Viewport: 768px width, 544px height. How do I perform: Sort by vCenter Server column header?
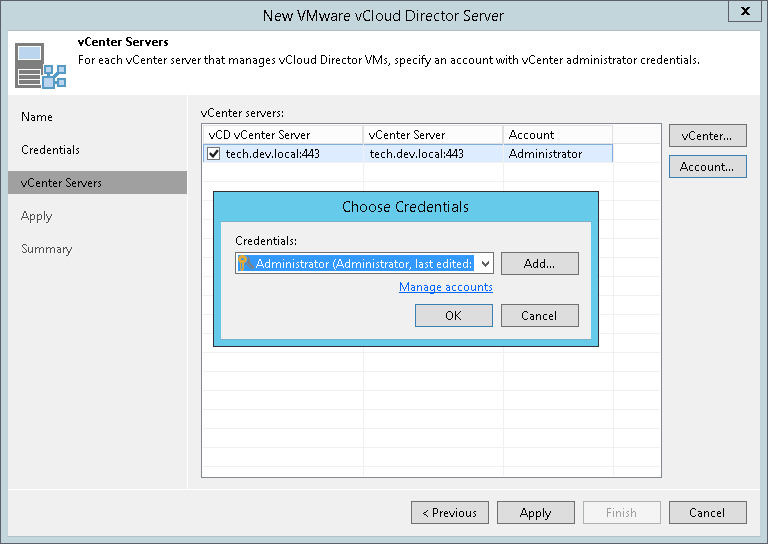(433, 135)
